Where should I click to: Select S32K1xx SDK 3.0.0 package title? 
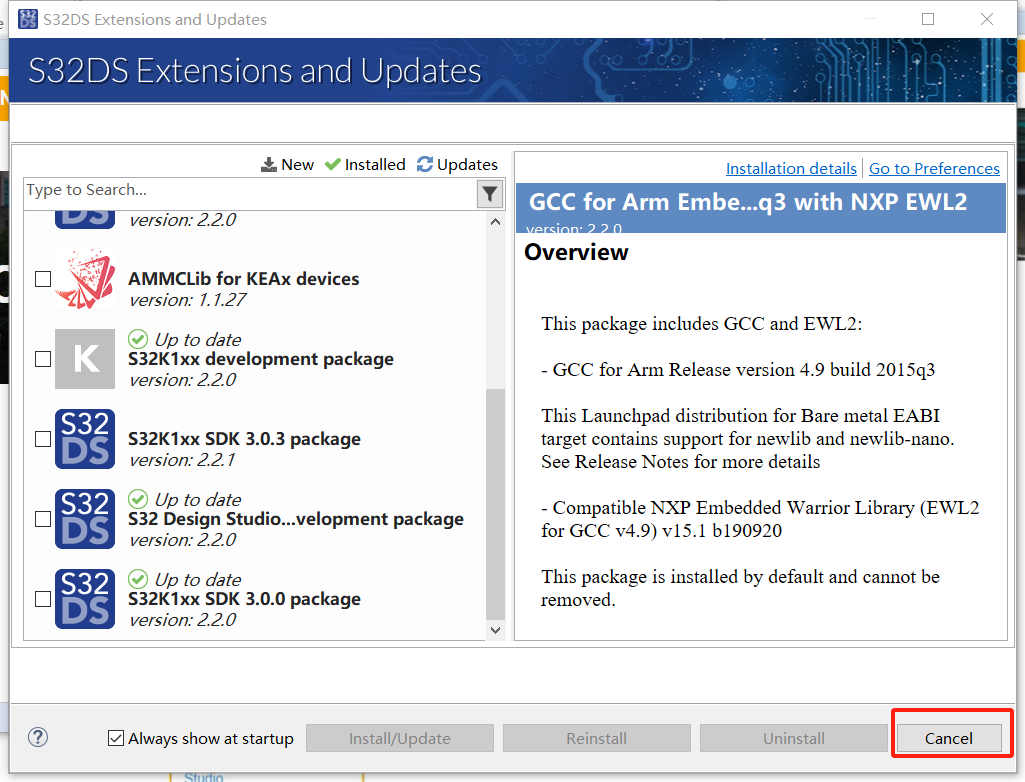coord(244,599)
